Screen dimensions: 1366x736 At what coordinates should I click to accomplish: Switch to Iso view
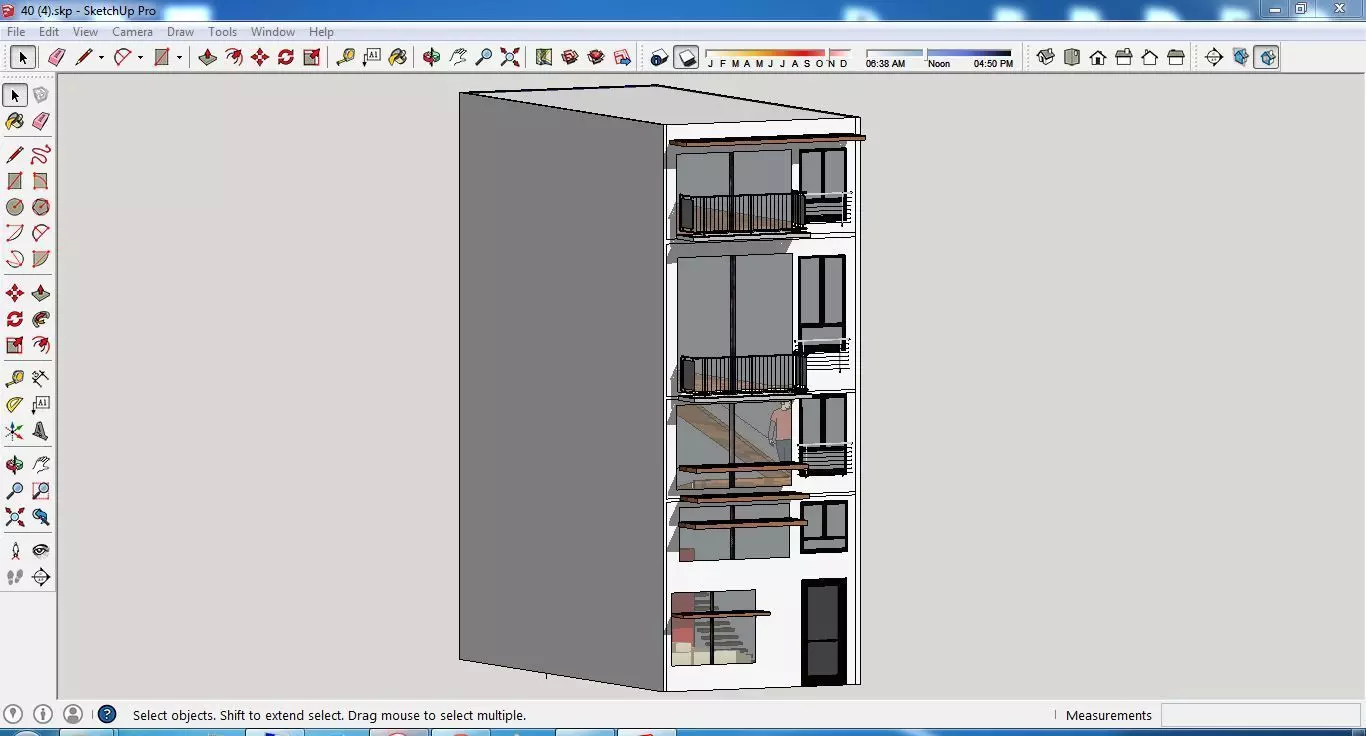(1046, 57)
